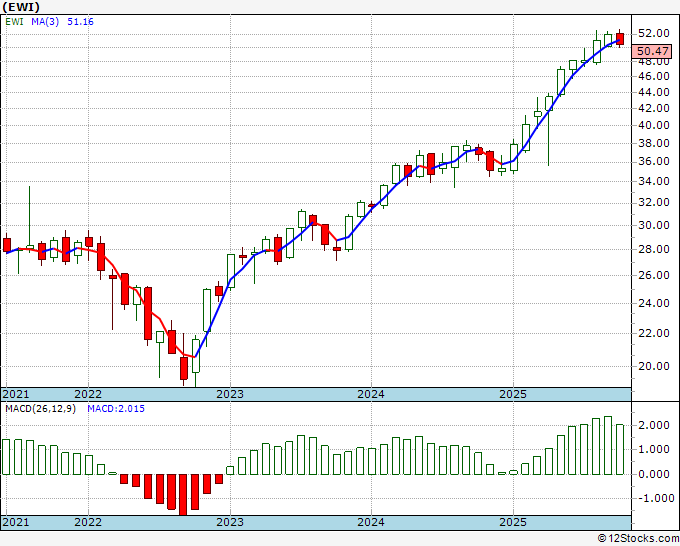Click the 36.00 price axis label
This screenshot has width=680, height=546.
pyautogui.click(x=653, y=162)
